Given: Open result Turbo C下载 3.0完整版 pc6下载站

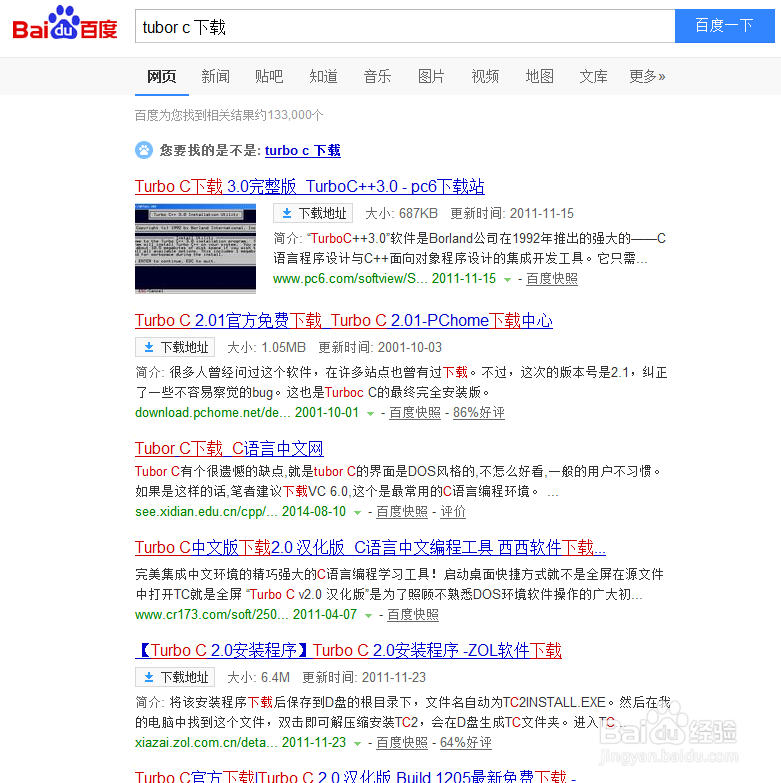Looking at the screenshot, I should 310,186.
